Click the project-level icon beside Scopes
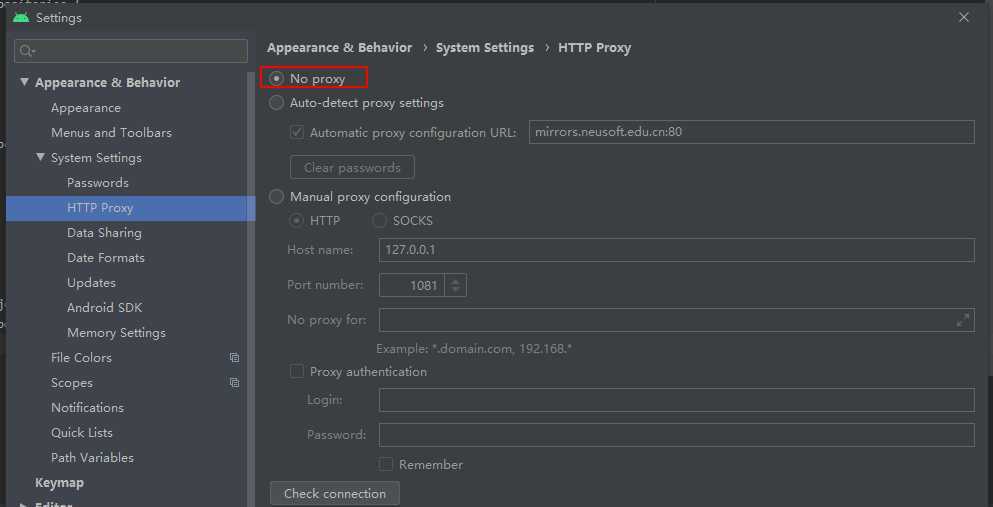 tap(234, 383)
